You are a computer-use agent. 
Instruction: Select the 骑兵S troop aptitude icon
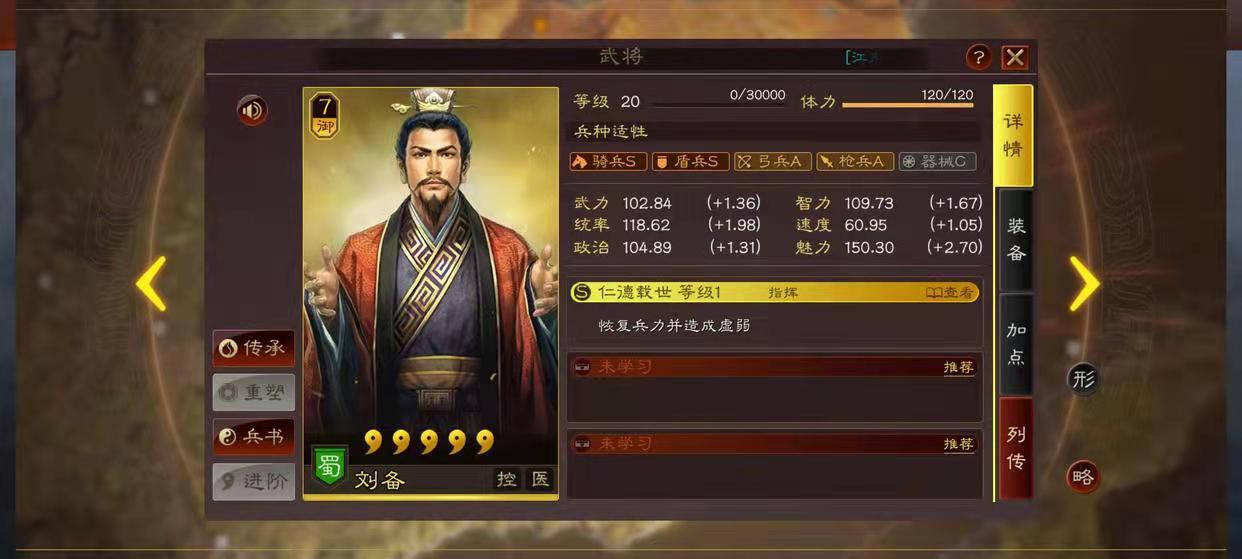609,161
